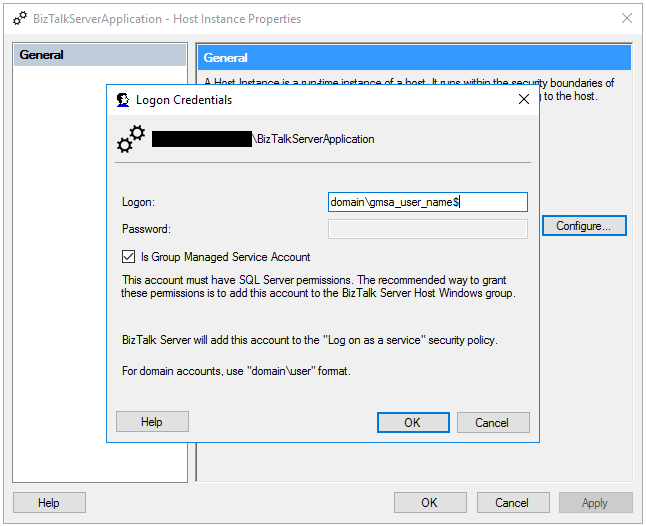Confirm credentials with OK in Logon dialog

(x=413, y=423)
